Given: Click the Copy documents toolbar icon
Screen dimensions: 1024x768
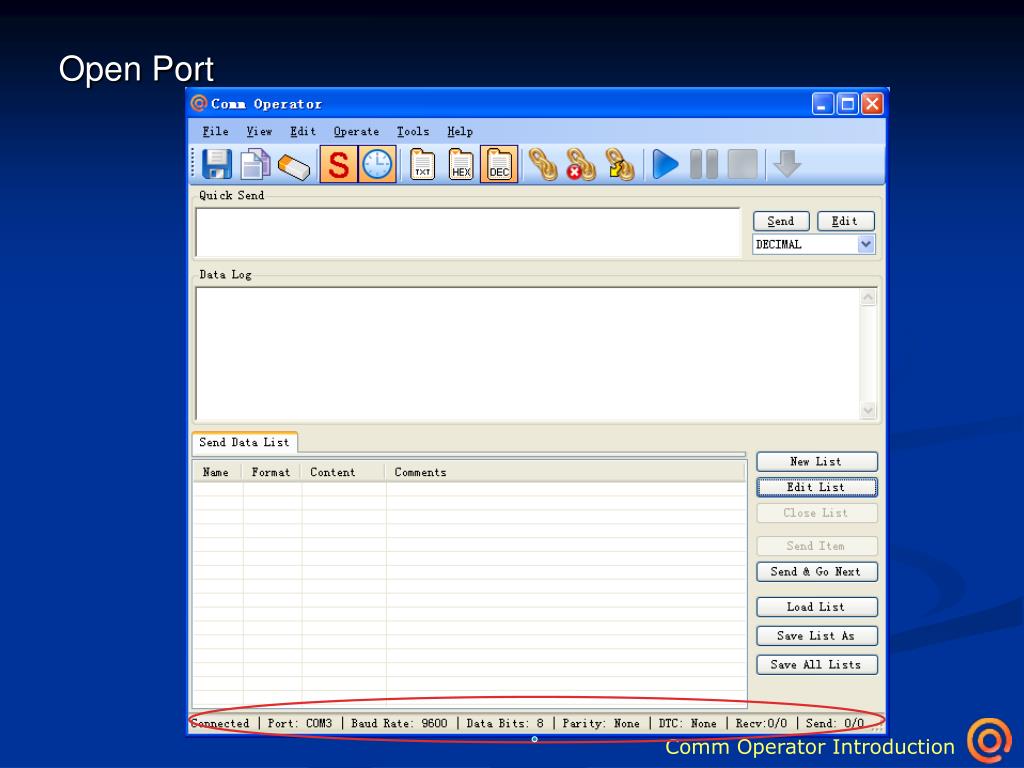Looking at the screenshot, I should point(255,164).
